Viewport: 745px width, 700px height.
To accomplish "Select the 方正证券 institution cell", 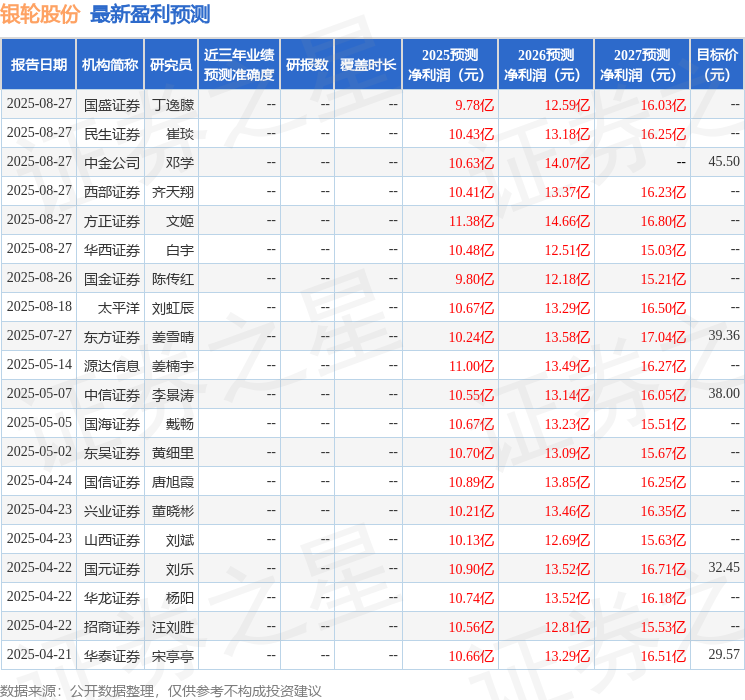I will [x=112, y=221].
